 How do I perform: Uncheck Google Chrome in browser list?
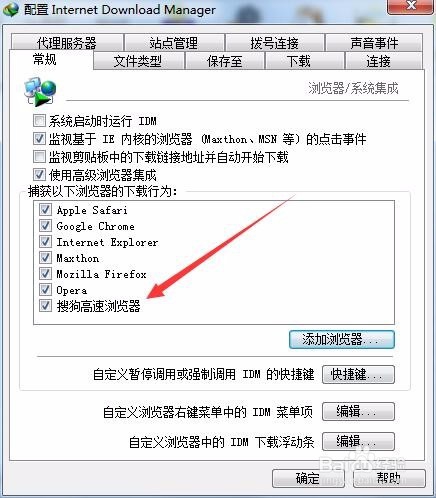pyautogui.click(x=45, y=226)
